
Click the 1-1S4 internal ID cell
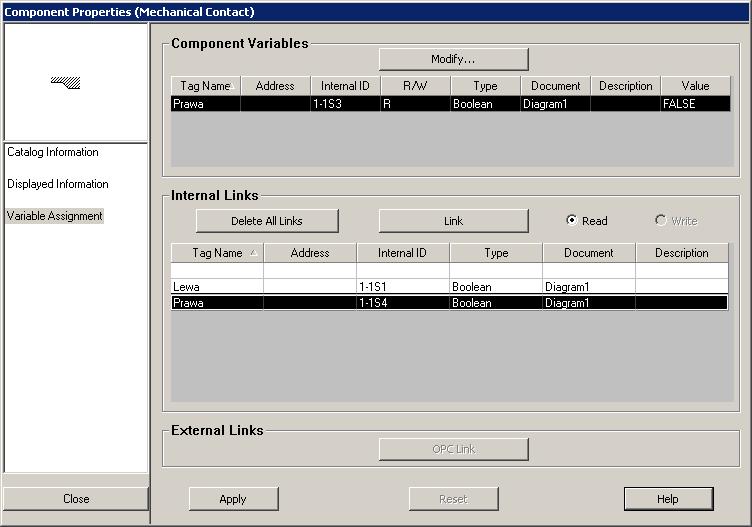pos(402,303)
